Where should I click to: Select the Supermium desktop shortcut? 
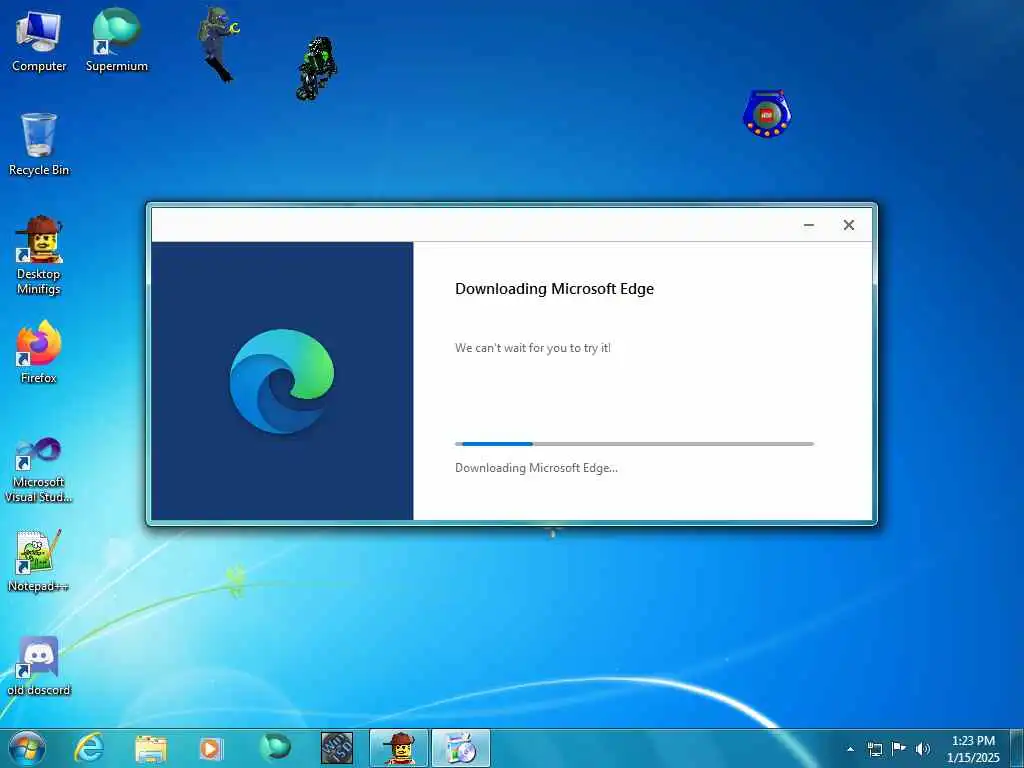[117, 40]
